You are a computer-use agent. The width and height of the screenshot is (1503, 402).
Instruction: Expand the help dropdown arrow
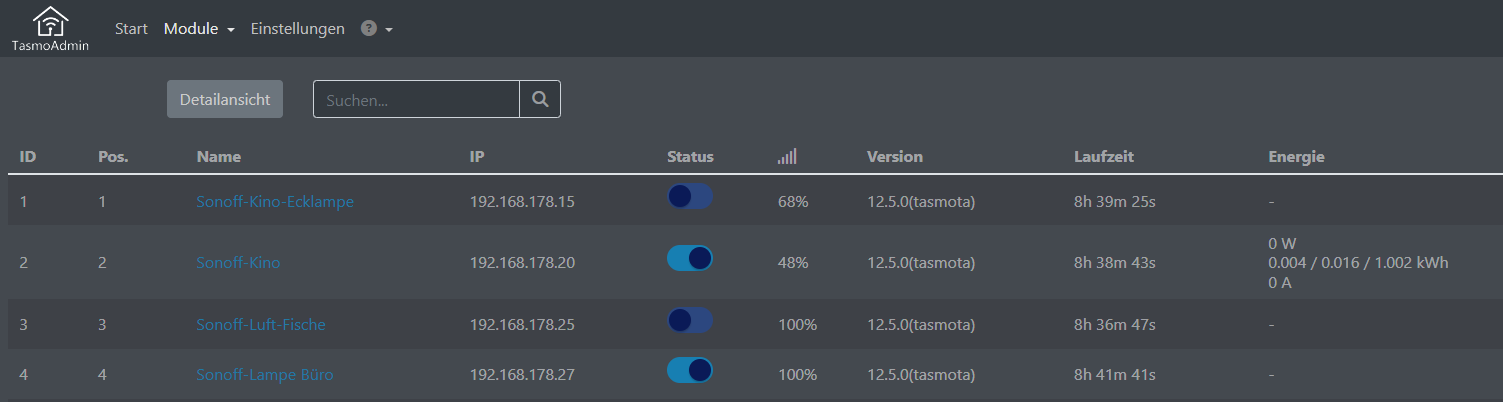click(389, 30)
